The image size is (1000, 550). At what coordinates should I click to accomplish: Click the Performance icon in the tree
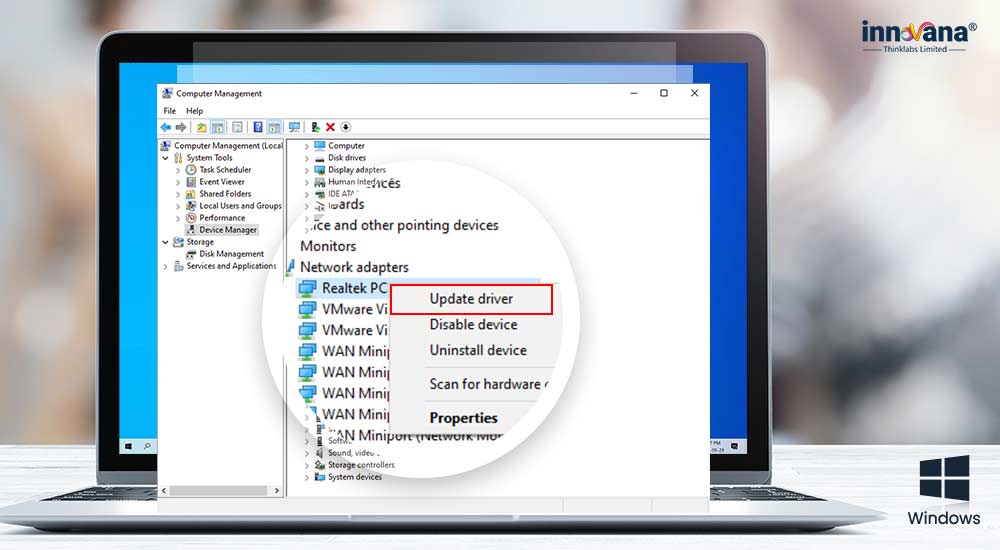point(191,218)
